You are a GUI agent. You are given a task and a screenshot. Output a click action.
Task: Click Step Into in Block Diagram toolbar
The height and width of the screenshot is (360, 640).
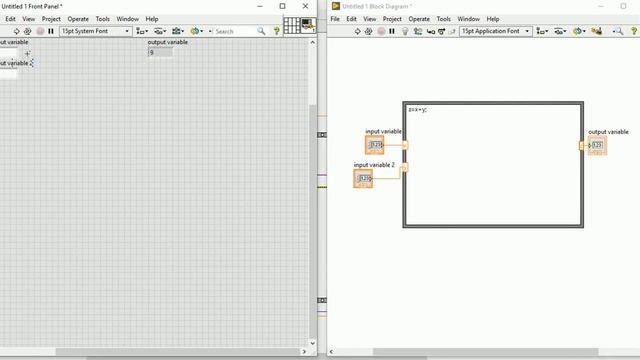pyautogui.click(x=431, y=31)
